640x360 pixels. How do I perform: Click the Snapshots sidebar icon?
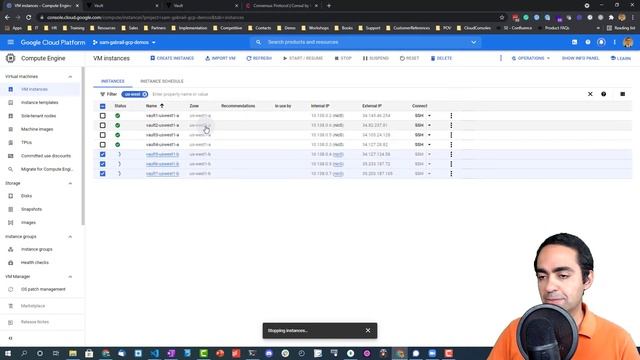tap(11, 209)
